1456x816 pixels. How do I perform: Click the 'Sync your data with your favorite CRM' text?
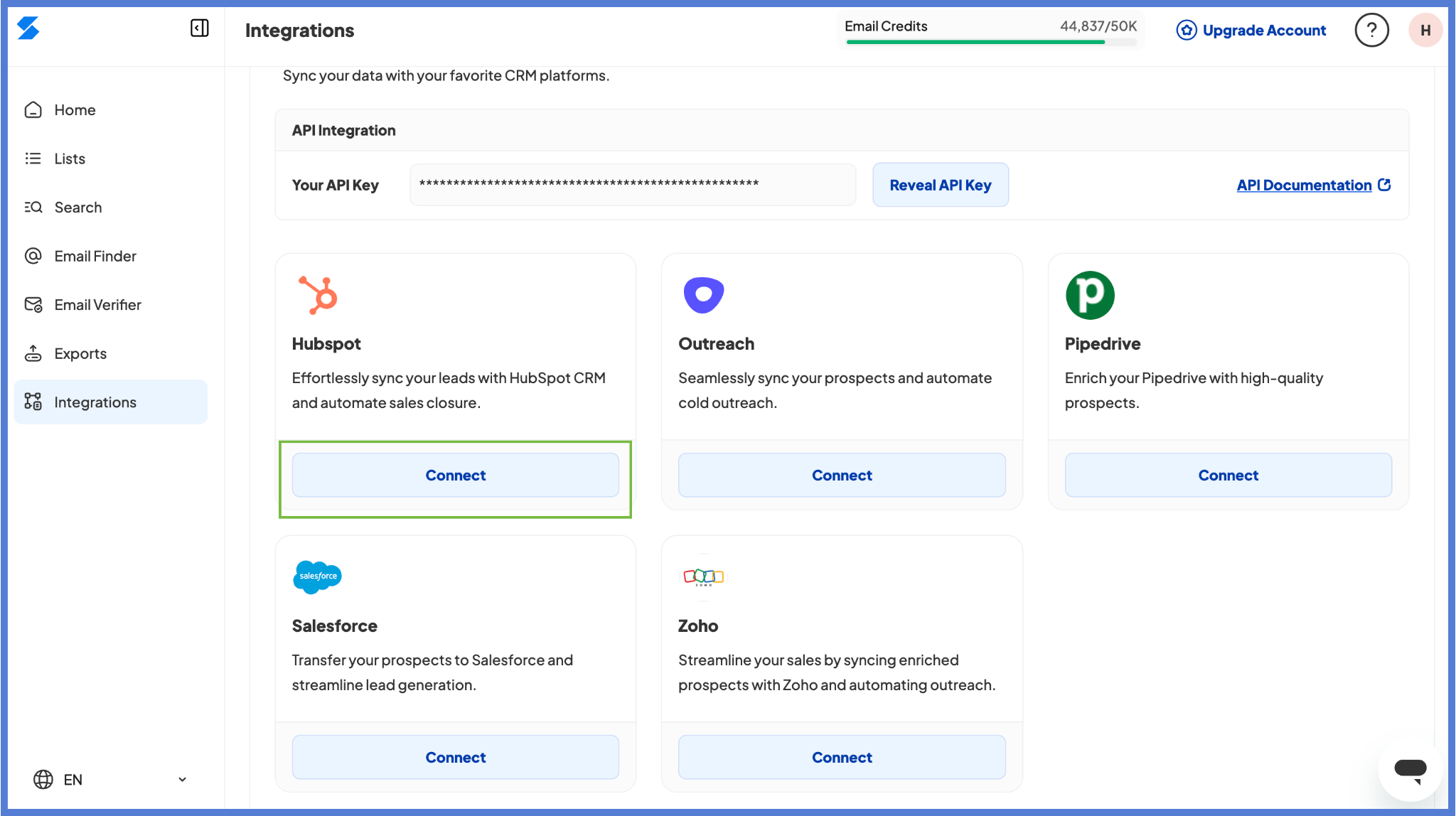(x=446, y=75)
